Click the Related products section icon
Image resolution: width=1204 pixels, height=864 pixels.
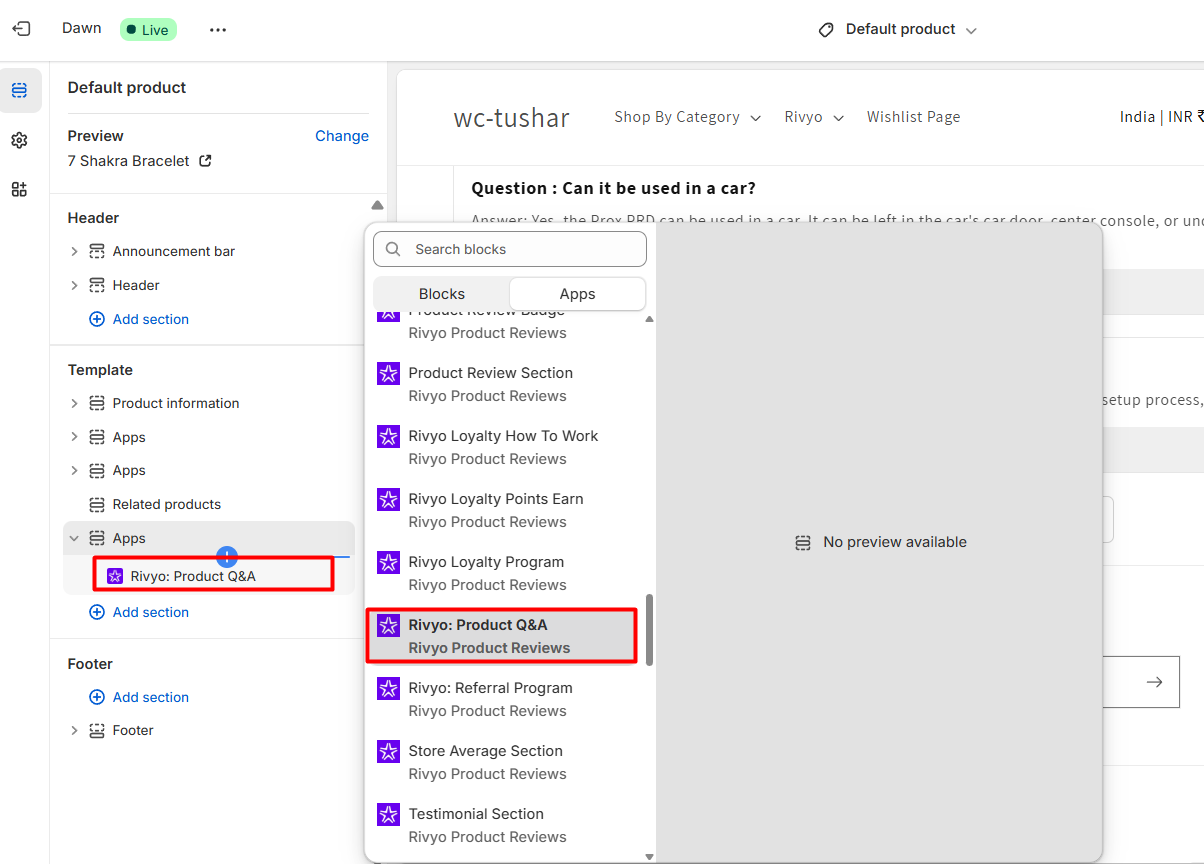pyautogui.click(x=97, y=504)
